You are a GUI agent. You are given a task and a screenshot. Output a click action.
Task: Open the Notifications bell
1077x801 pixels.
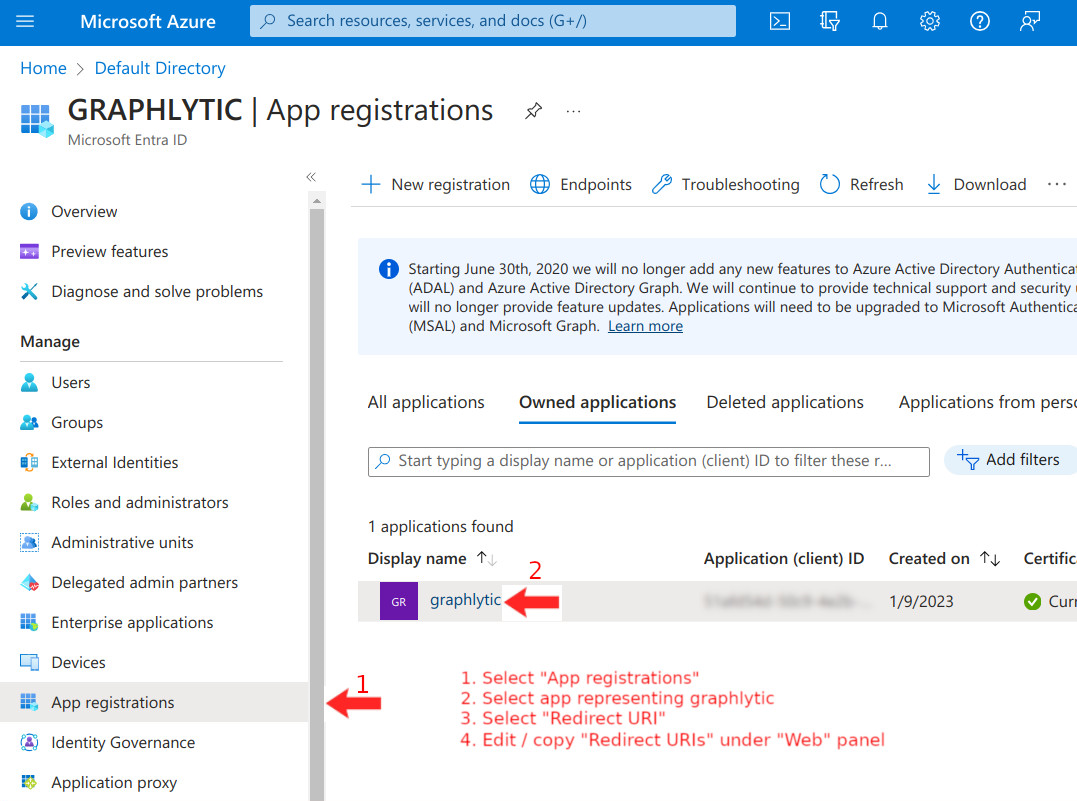(x=879, y=20)
